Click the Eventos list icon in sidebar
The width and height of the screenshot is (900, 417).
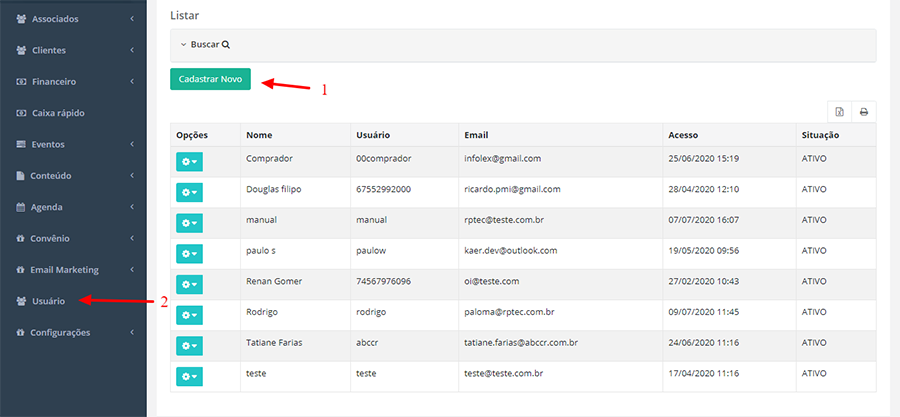click(21, 144)
